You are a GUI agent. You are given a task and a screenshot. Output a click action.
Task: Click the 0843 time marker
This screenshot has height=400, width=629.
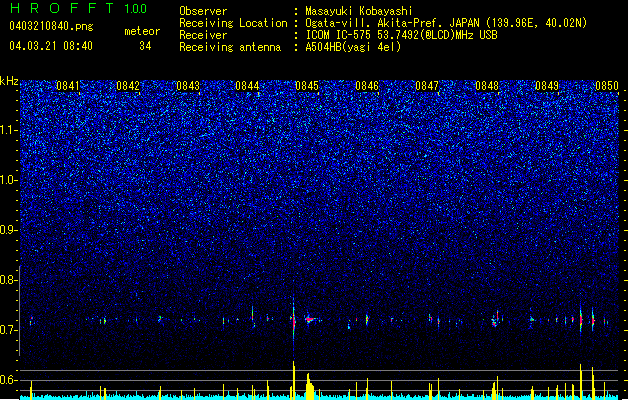(188, 86)
